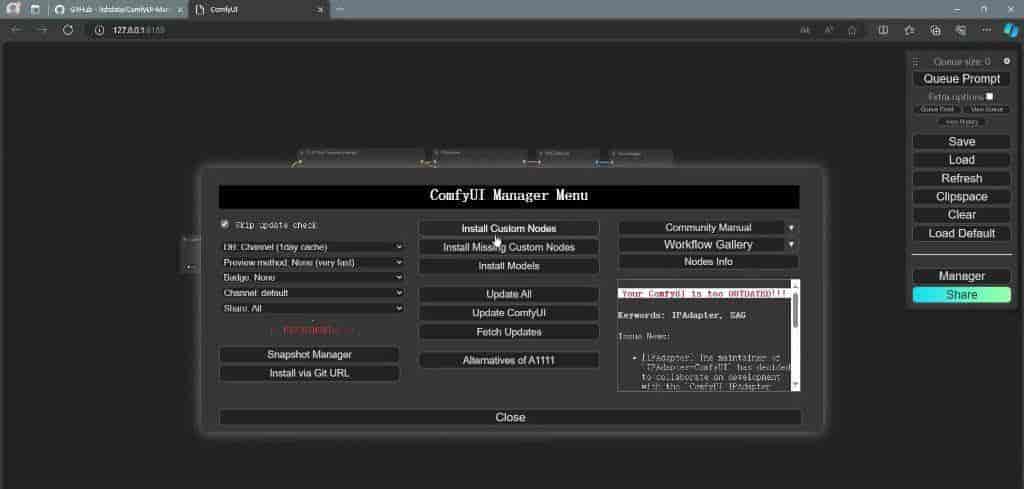
Task: Open ComfyUI settings gear icon
Action: coord(1006,61)
